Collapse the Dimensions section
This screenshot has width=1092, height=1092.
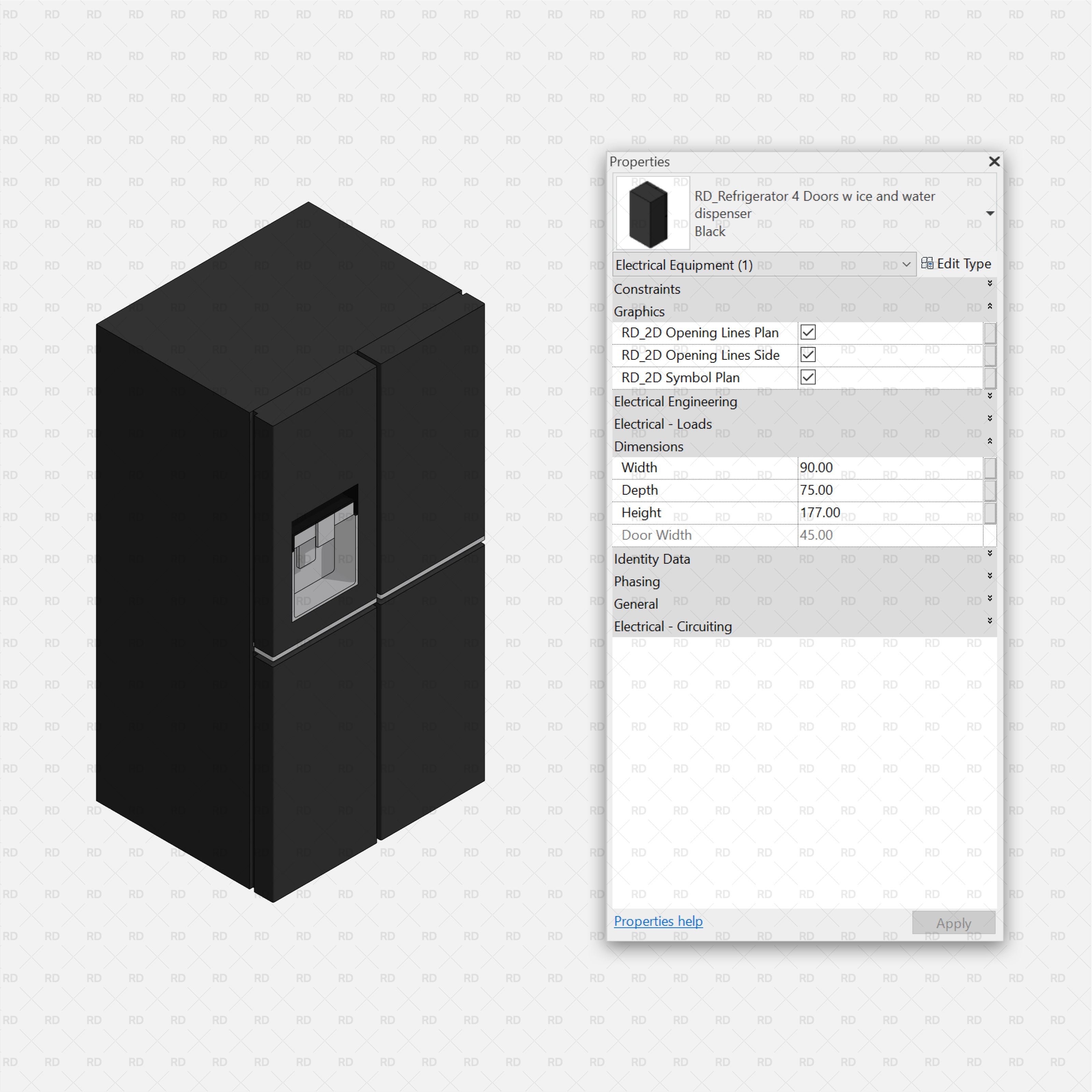990,442
